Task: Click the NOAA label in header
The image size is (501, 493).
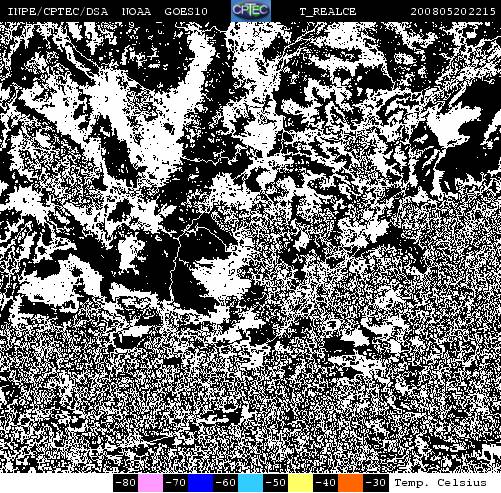Action: pos(136,12)
